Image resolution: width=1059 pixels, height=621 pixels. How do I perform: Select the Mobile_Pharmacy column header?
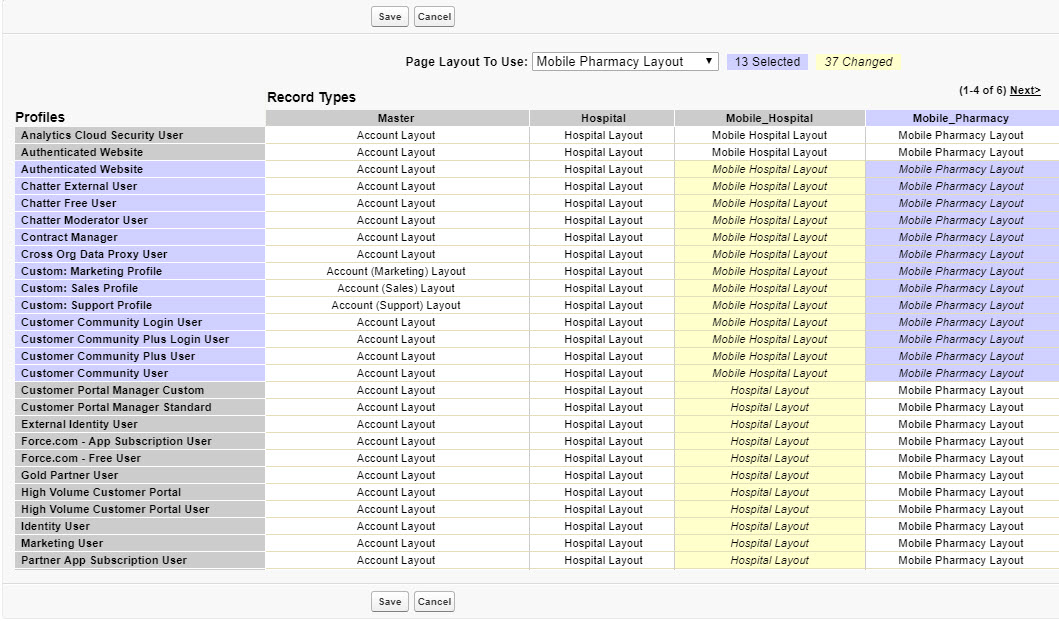tap(960, 118)
